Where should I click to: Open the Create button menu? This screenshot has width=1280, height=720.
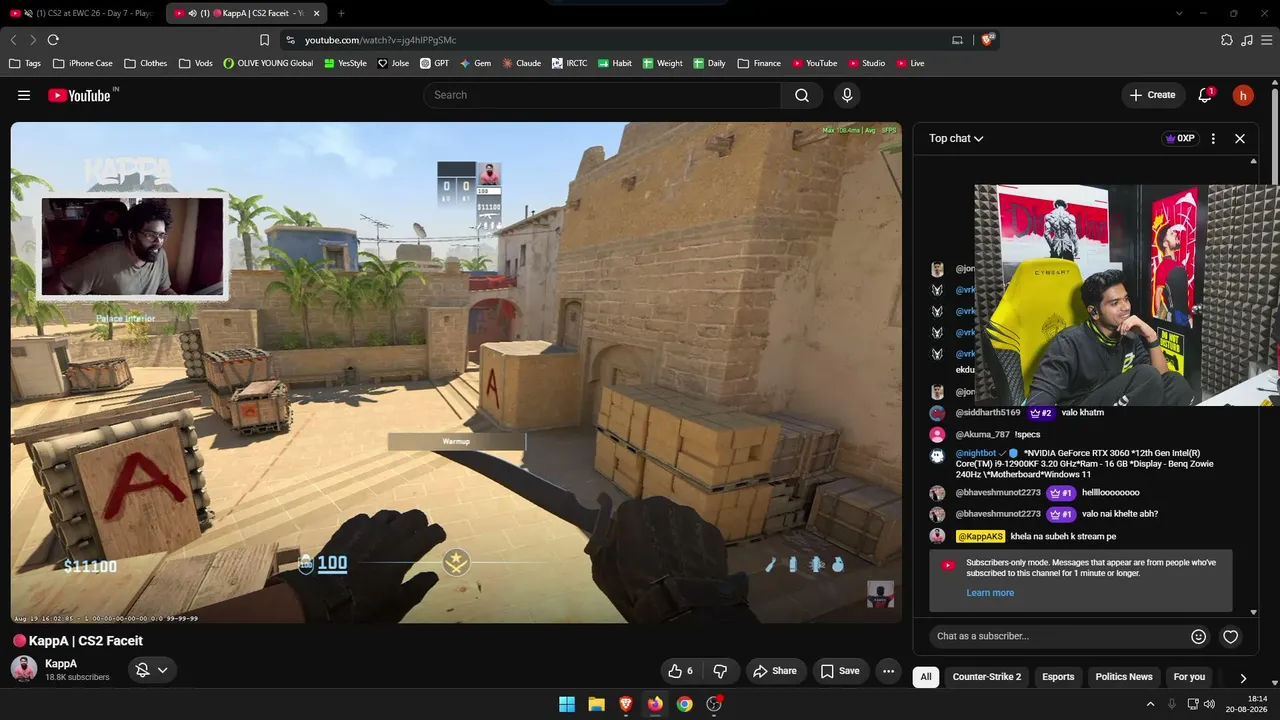click(1152, 95)
